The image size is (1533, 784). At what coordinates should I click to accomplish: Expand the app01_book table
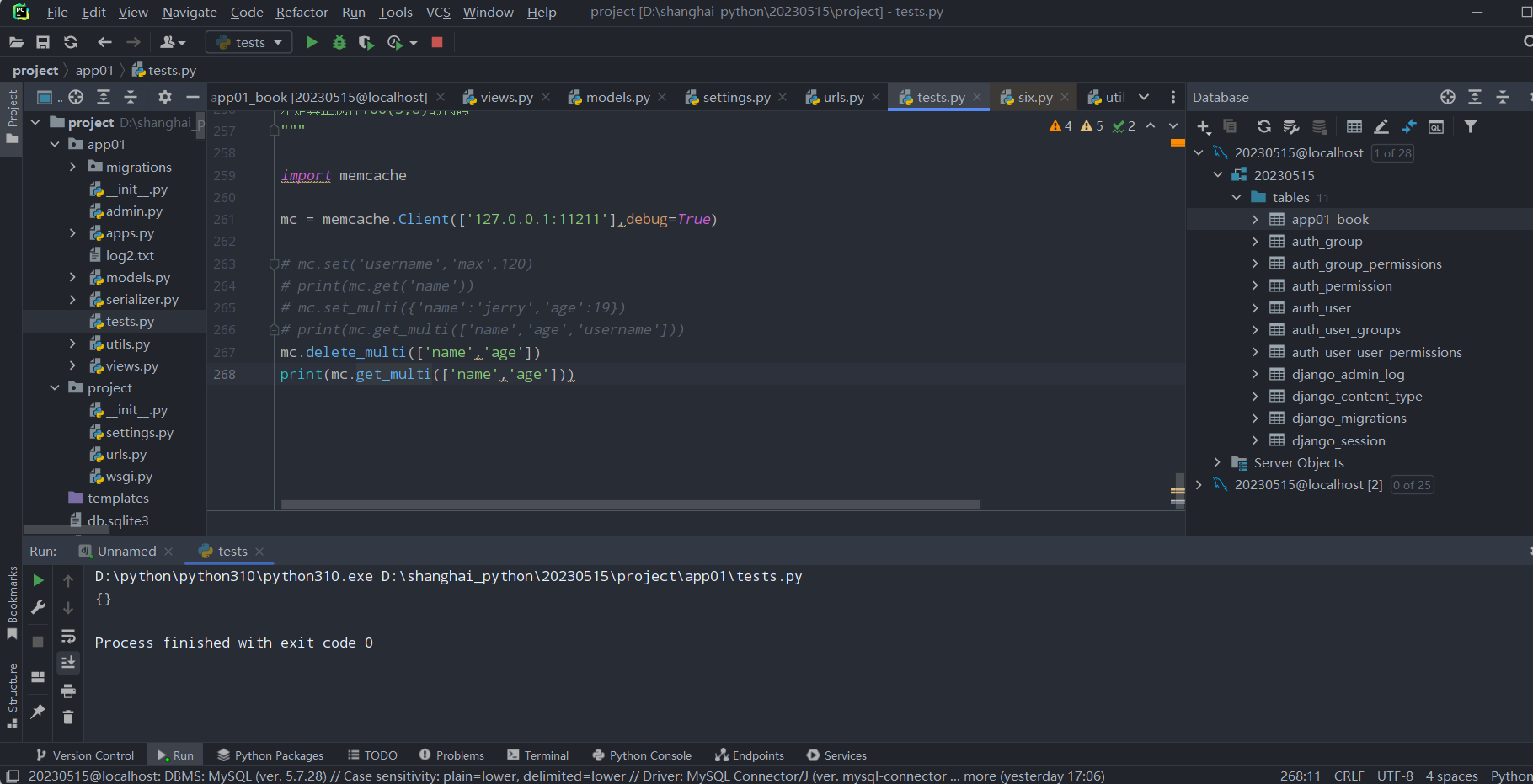coord(1255,220)
